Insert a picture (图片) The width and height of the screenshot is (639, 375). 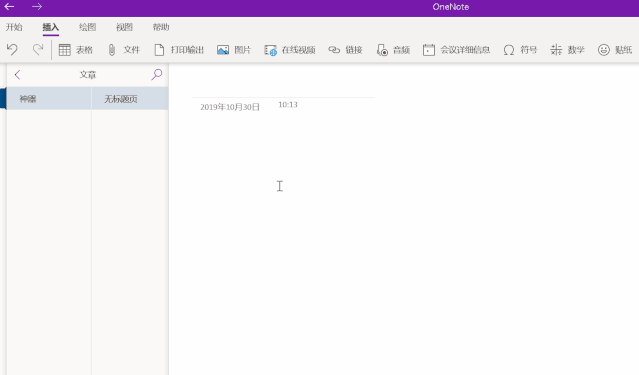[234, 50]
